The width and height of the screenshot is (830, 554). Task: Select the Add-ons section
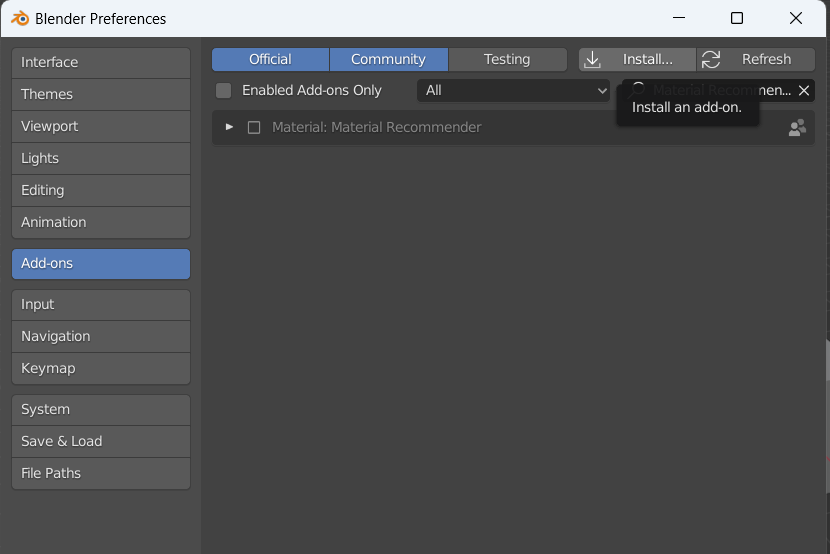pos(101,264)
